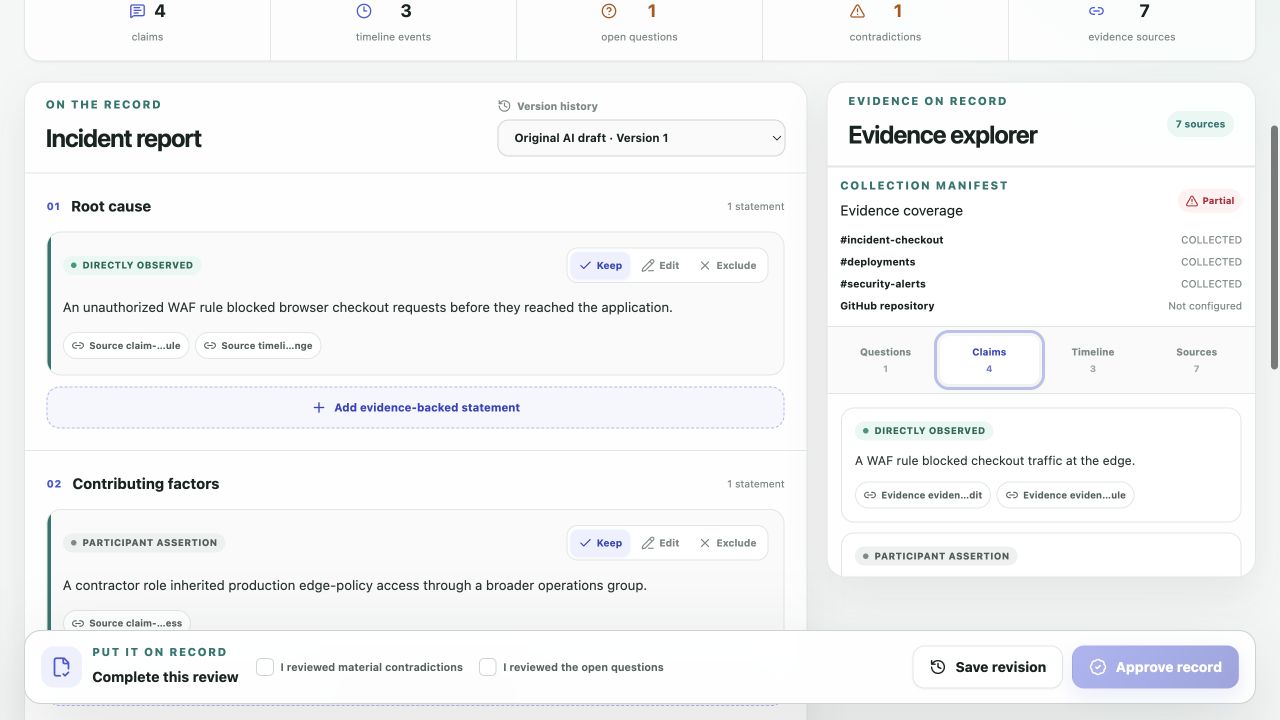Click the claims chat icon in stats bar
Viewport: 1280px width, 720px height.
[x=137, y=11]
